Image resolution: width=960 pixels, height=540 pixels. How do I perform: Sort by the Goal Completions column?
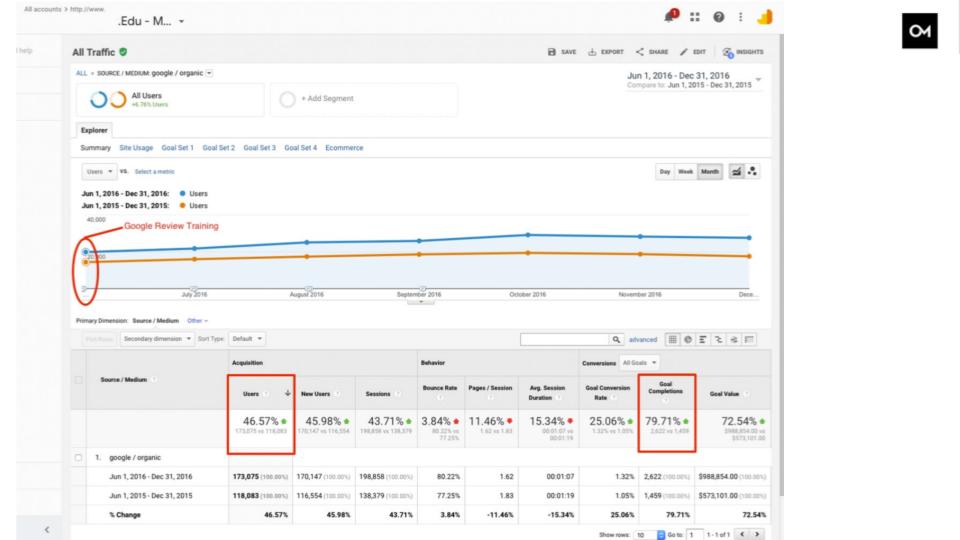(666, 388)
